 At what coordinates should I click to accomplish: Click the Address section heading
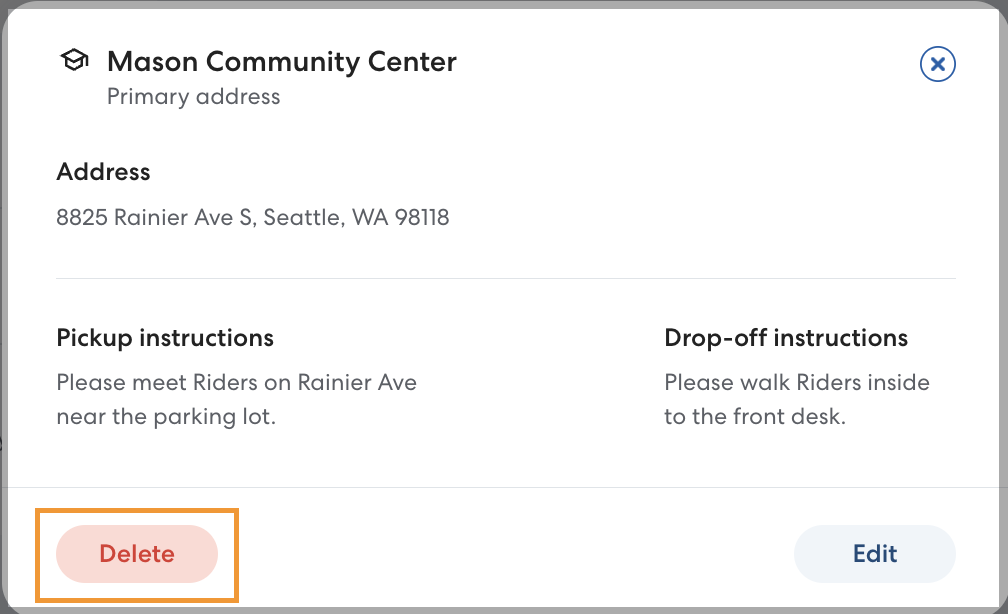(103, 172)
